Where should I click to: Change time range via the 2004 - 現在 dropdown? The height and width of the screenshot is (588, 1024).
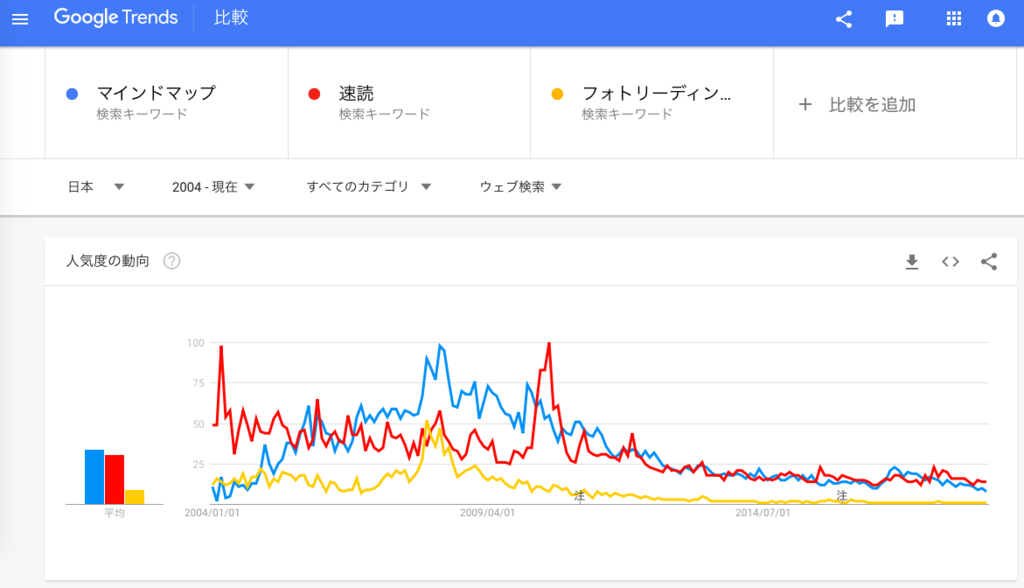pos(212,186)
